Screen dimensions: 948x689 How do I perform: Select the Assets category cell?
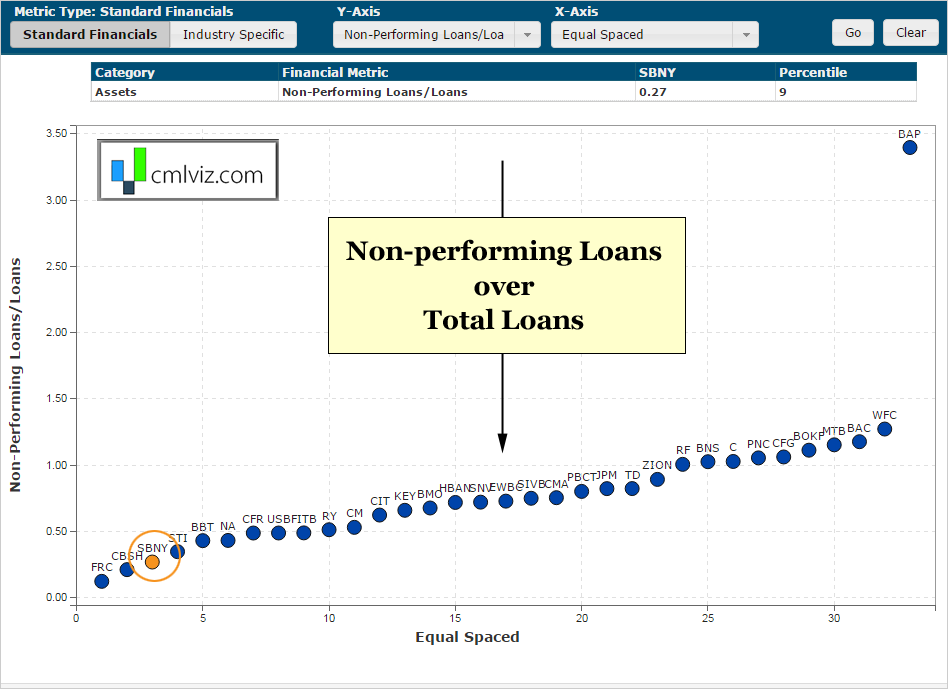[x=184, y=92]
